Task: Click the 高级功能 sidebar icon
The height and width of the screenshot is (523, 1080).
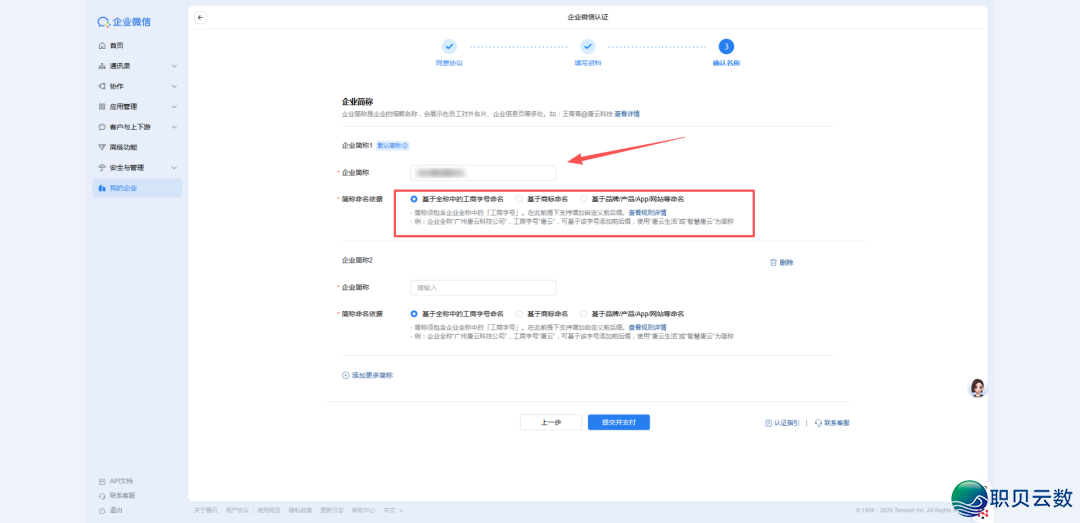Action: [x=102, y=147]
